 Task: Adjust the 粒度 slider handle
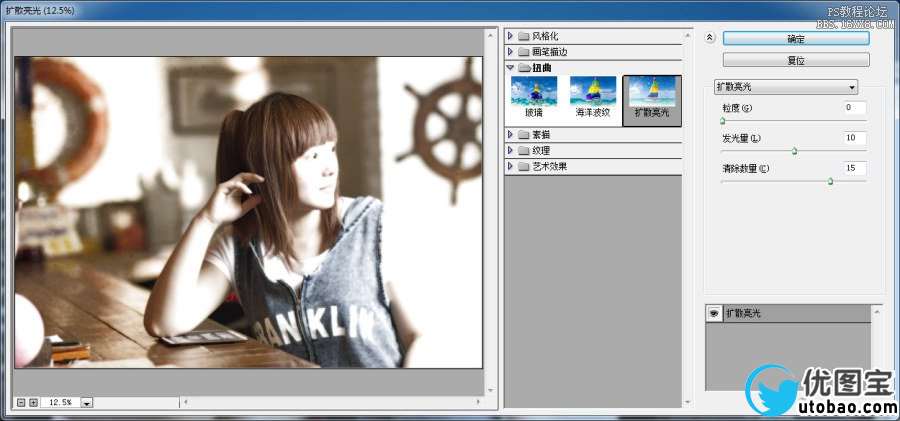click(723, 121)
